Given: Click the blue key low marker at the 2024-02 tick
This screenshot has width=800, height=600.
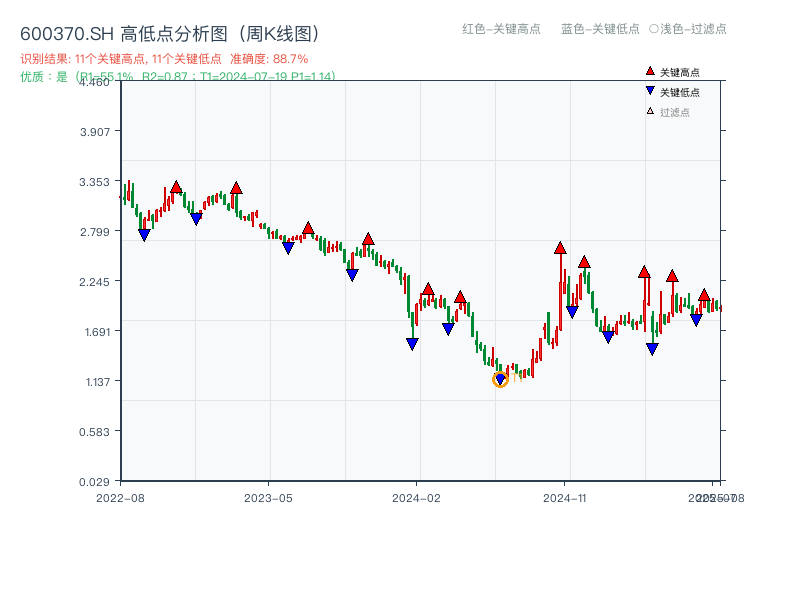Looking at the screenshot, I should pos(412,344).
